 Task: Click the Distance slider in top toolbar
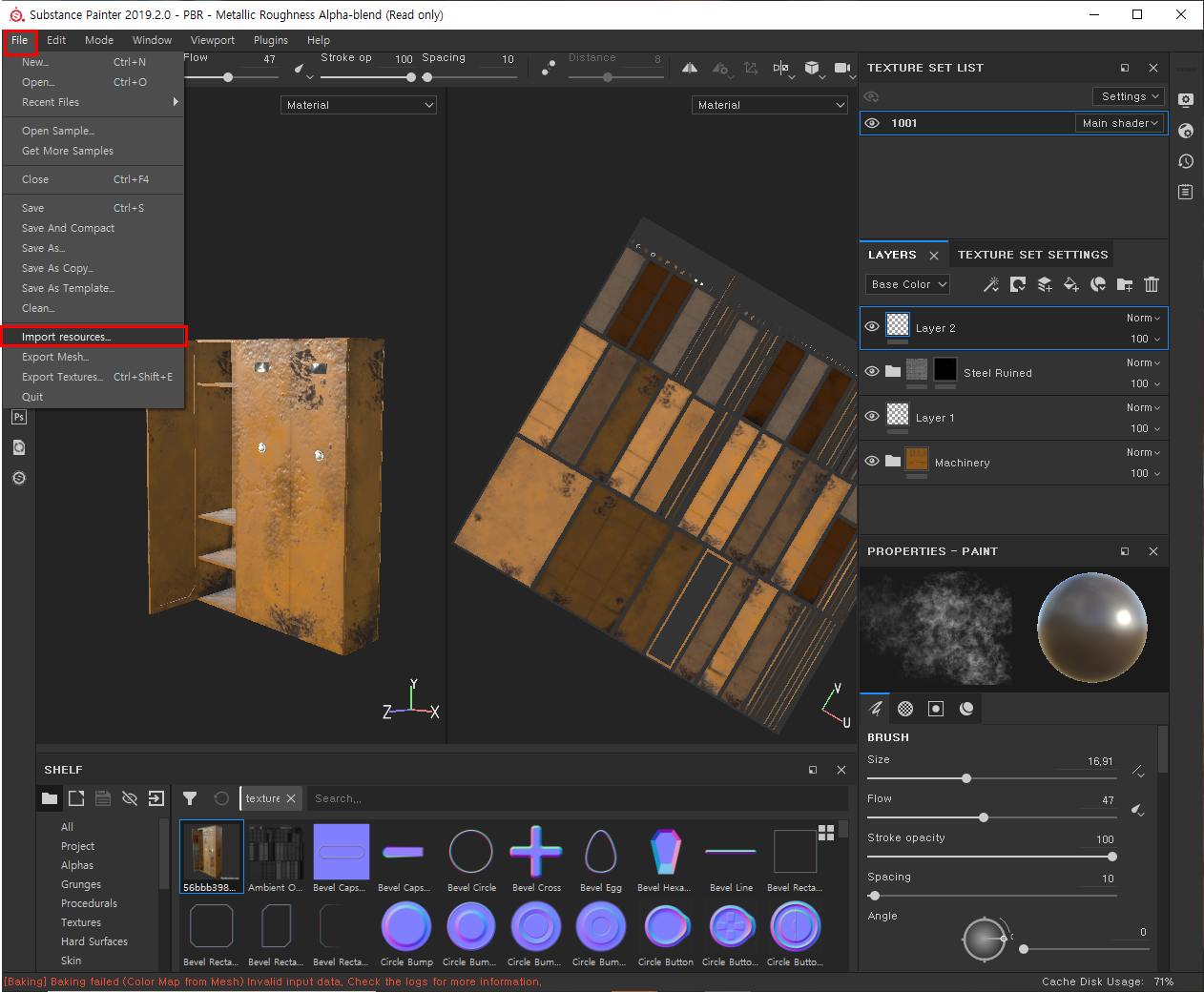614,77
